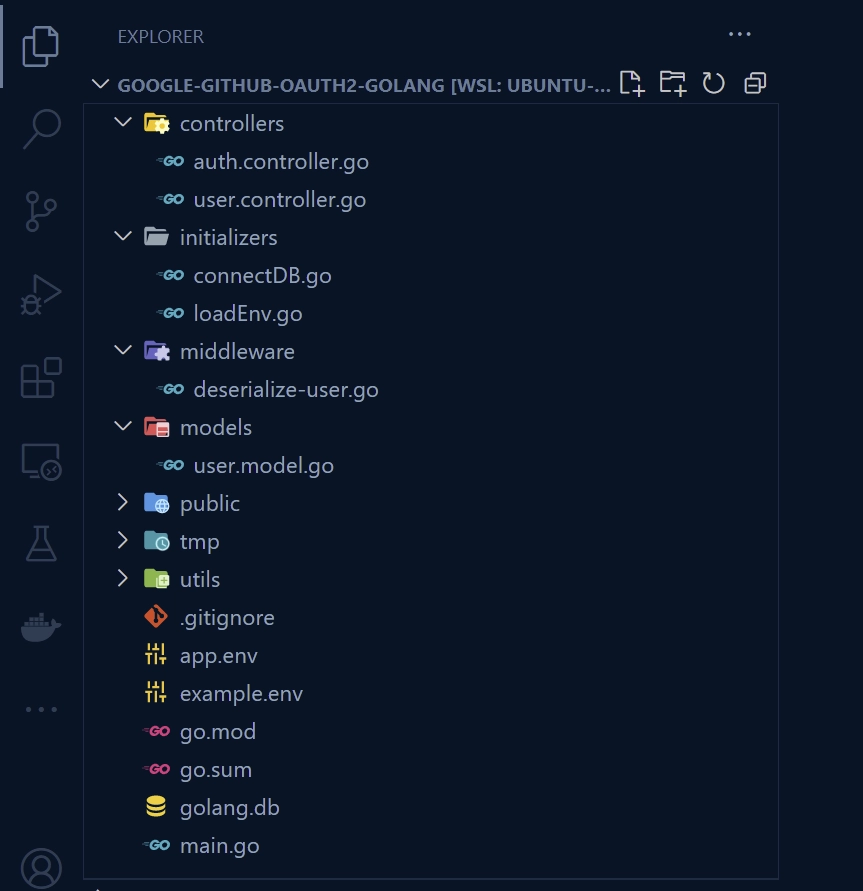
Task: Select the utils folder name
Action: click(x=200, y=580)
